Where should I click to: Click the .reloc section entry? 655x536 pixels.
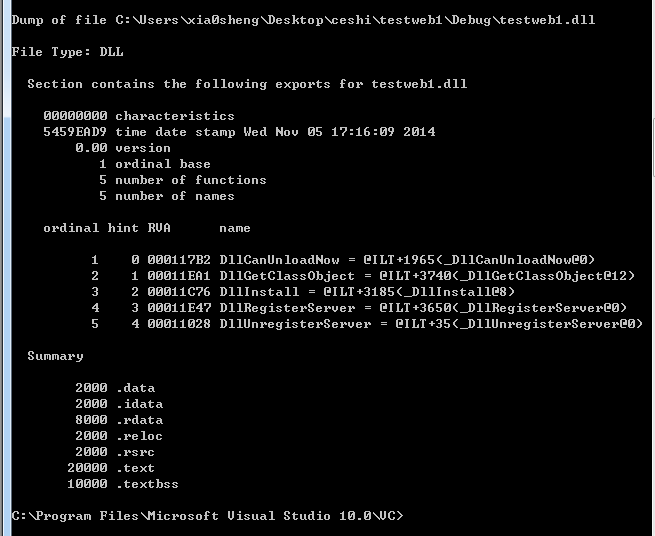tap(119, 436)
